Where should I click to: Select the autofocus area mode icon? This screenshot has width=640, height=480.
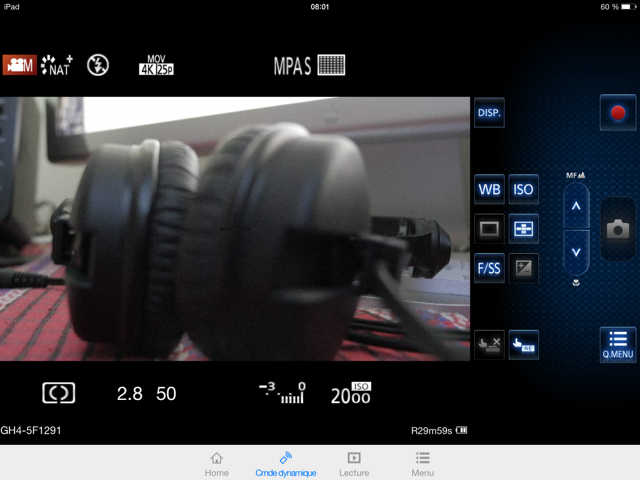(x=523, y=228)
